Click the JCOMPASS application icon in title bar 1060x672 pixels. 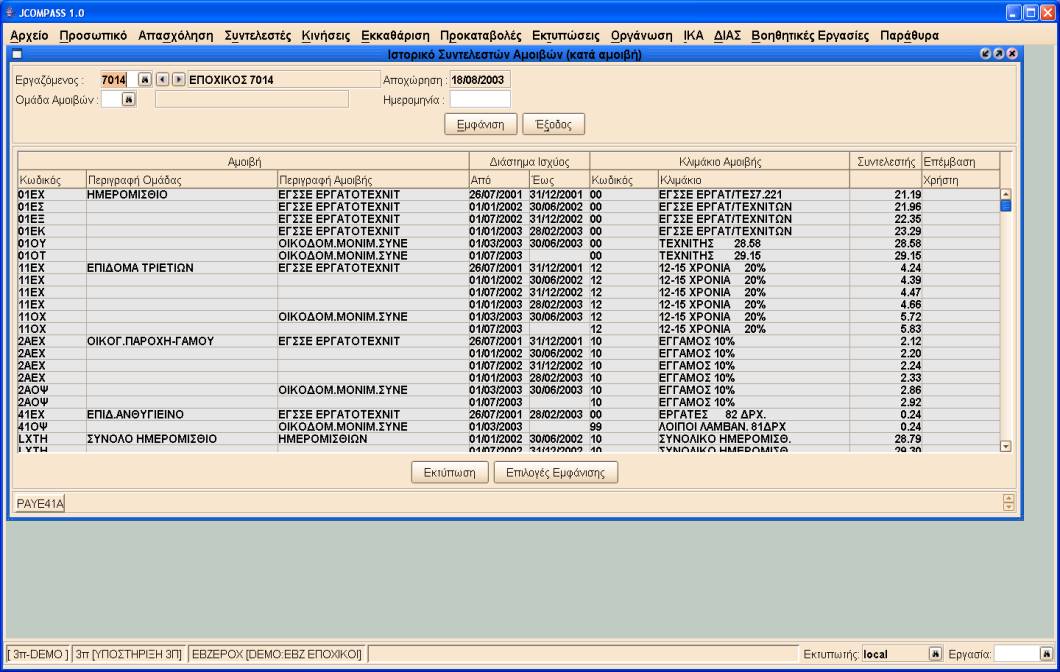[9, 13]
